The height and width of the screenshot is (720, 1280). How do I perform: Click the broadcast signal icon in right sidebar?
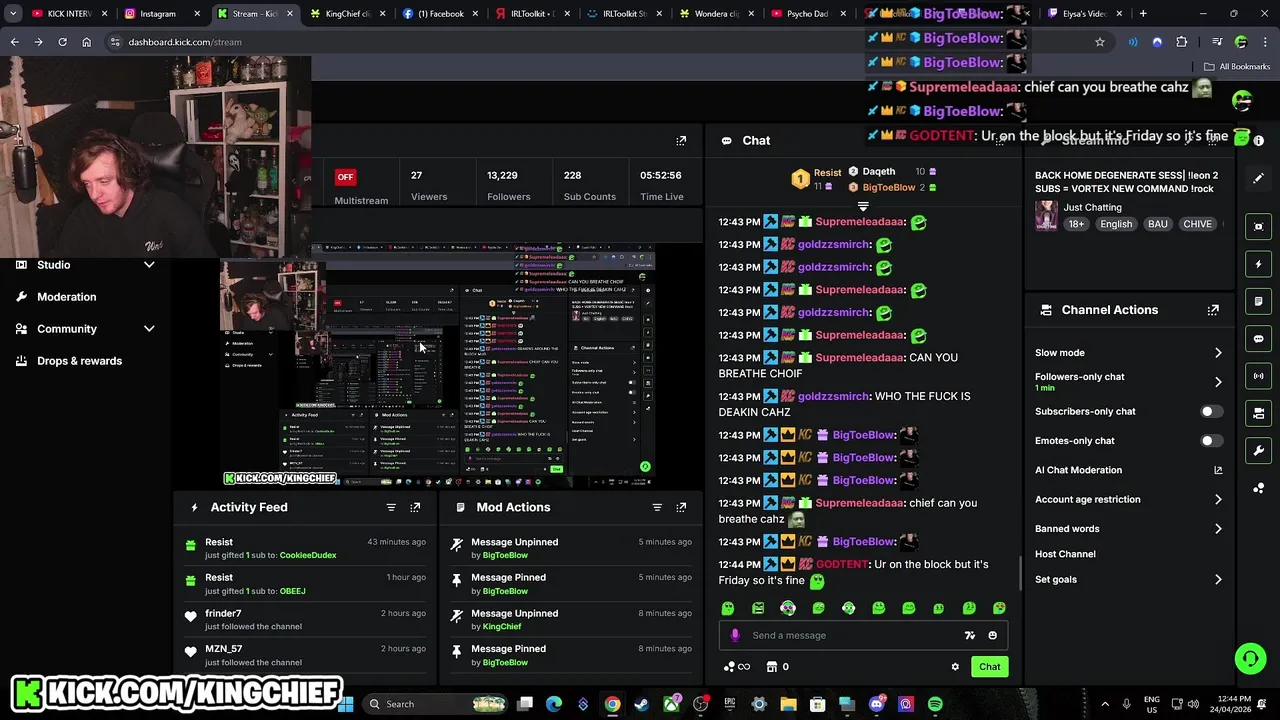pos(1259,376)
